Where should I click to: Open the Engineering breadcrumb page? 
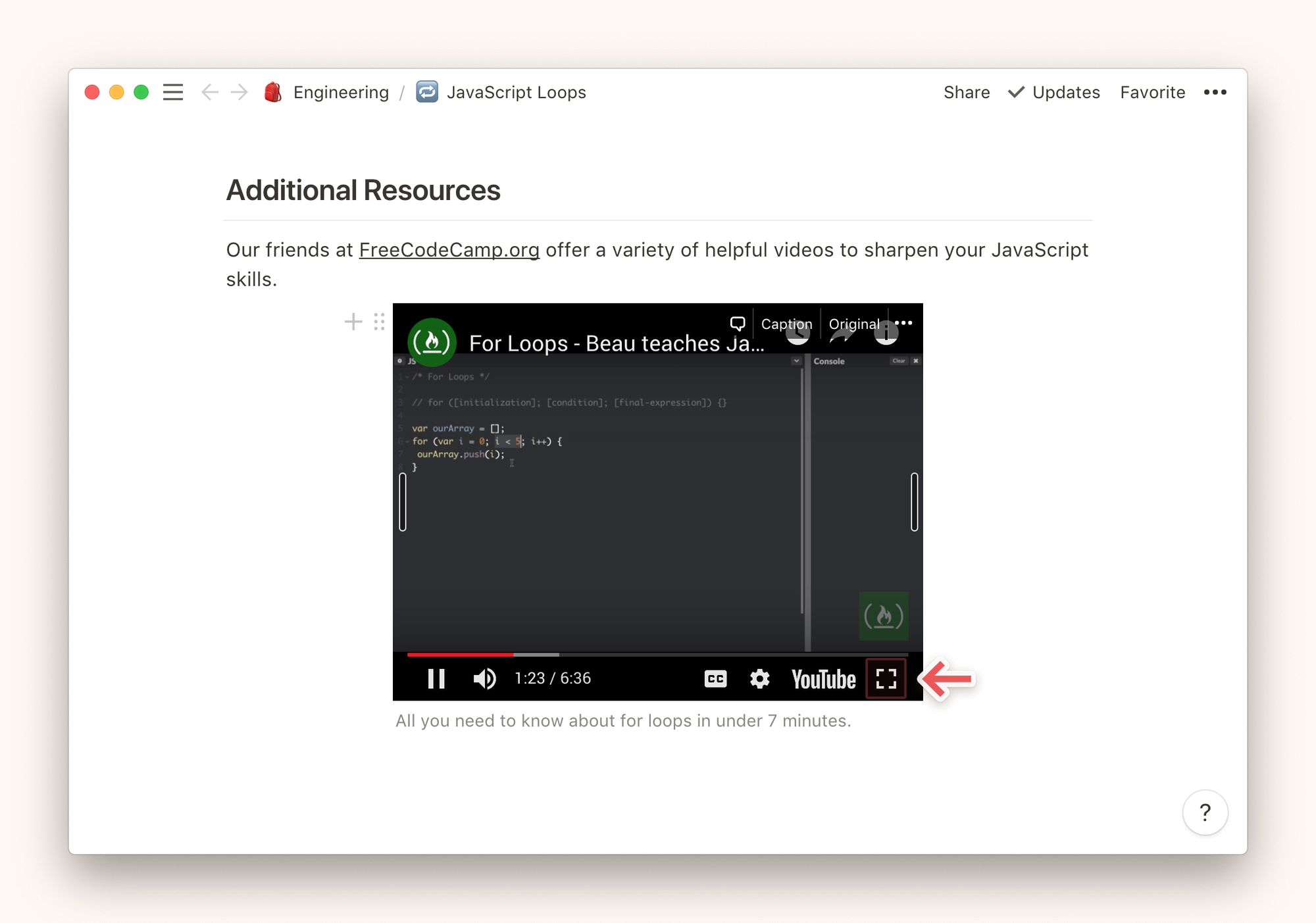(x=341, y=92)
